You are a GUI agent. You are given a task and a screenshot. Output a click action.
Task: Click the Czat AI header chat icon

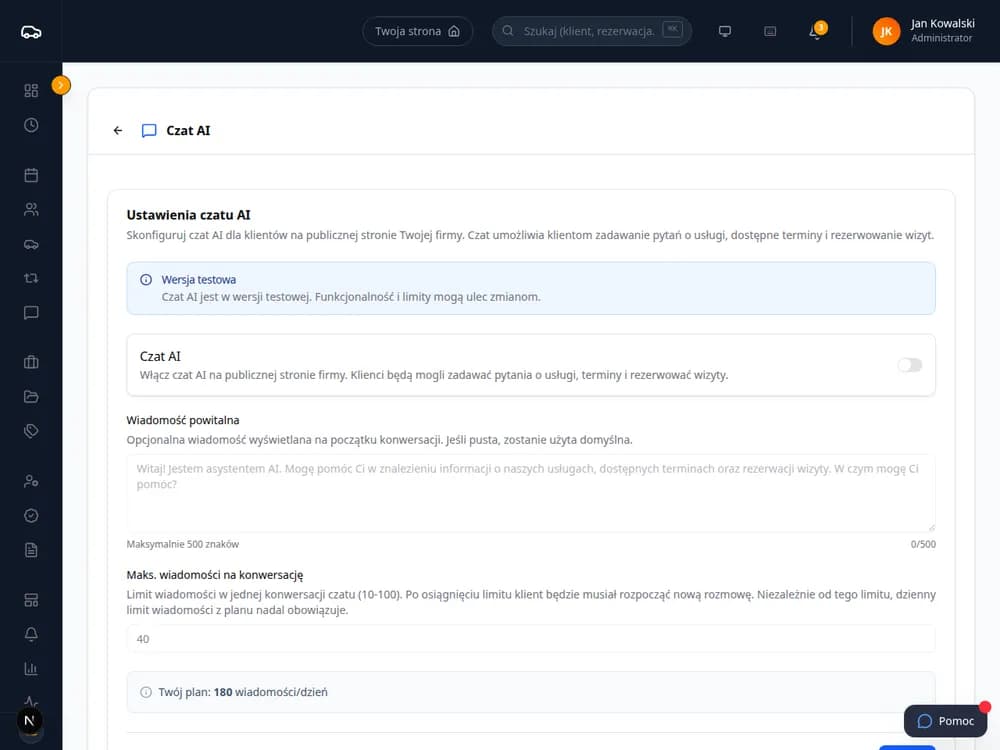click(x=149, y=131)
